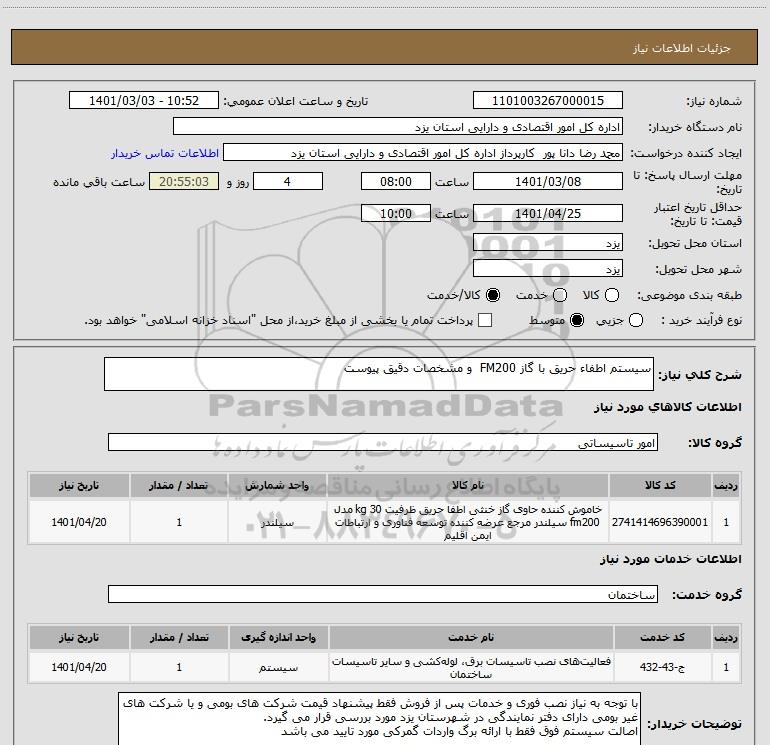Select the کالا/خدمت radio button
The width and height of the screenshot is (770, 745).
493,295
